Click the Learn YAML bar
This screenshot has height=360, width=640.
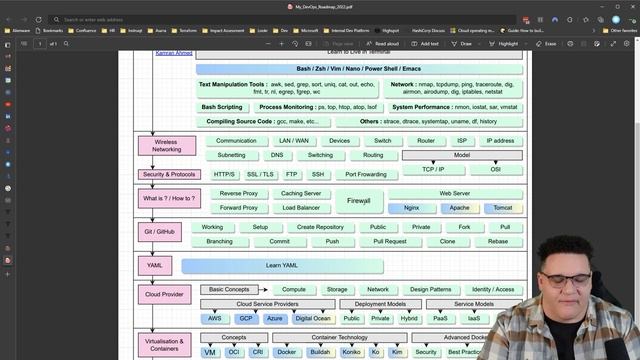point(282,265)
